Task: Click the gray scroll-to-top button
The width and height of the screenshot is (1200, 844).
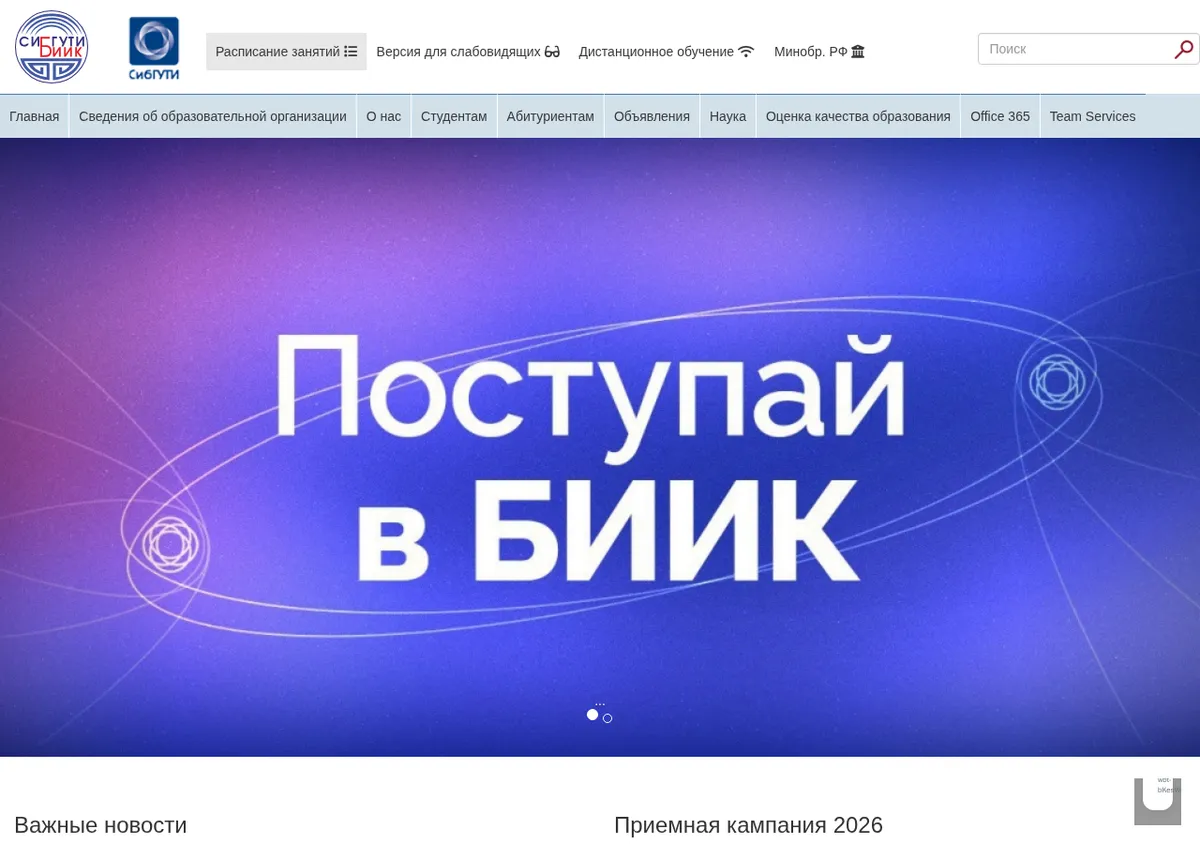Action: [1157, 801]
